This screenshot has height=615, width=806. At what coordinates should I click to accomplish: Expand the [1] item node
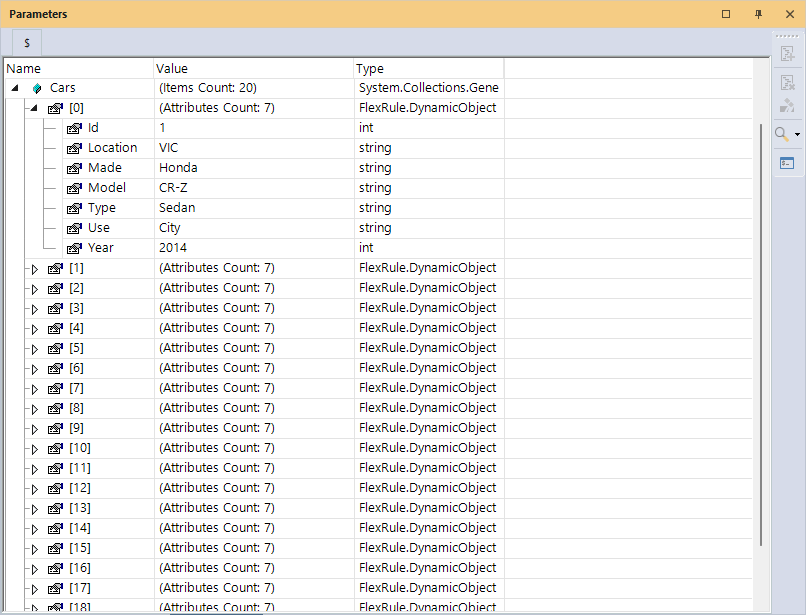pos(35,269)
